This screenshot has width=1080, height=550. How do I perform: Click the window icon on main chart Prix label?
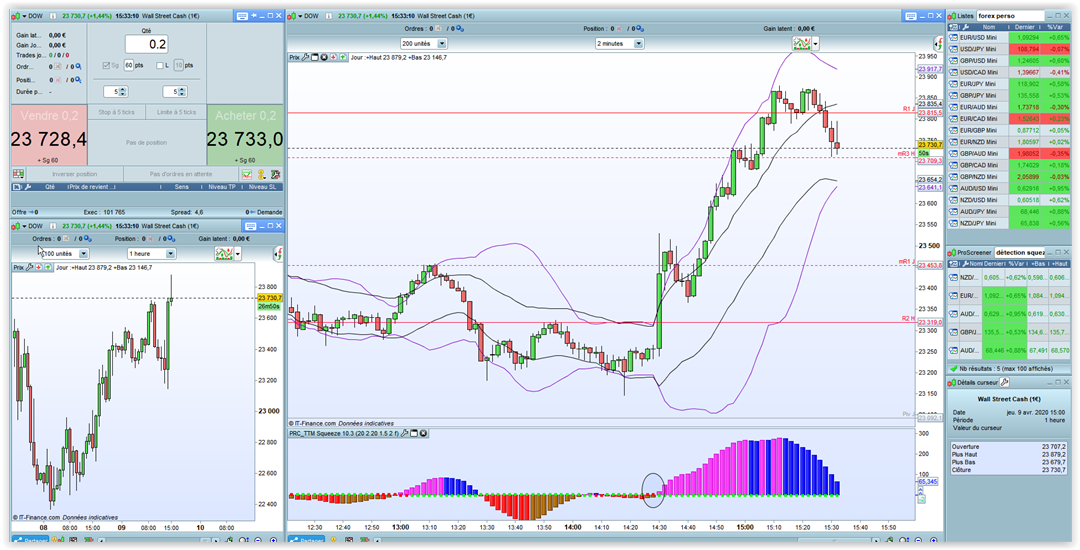click(315, 56)
